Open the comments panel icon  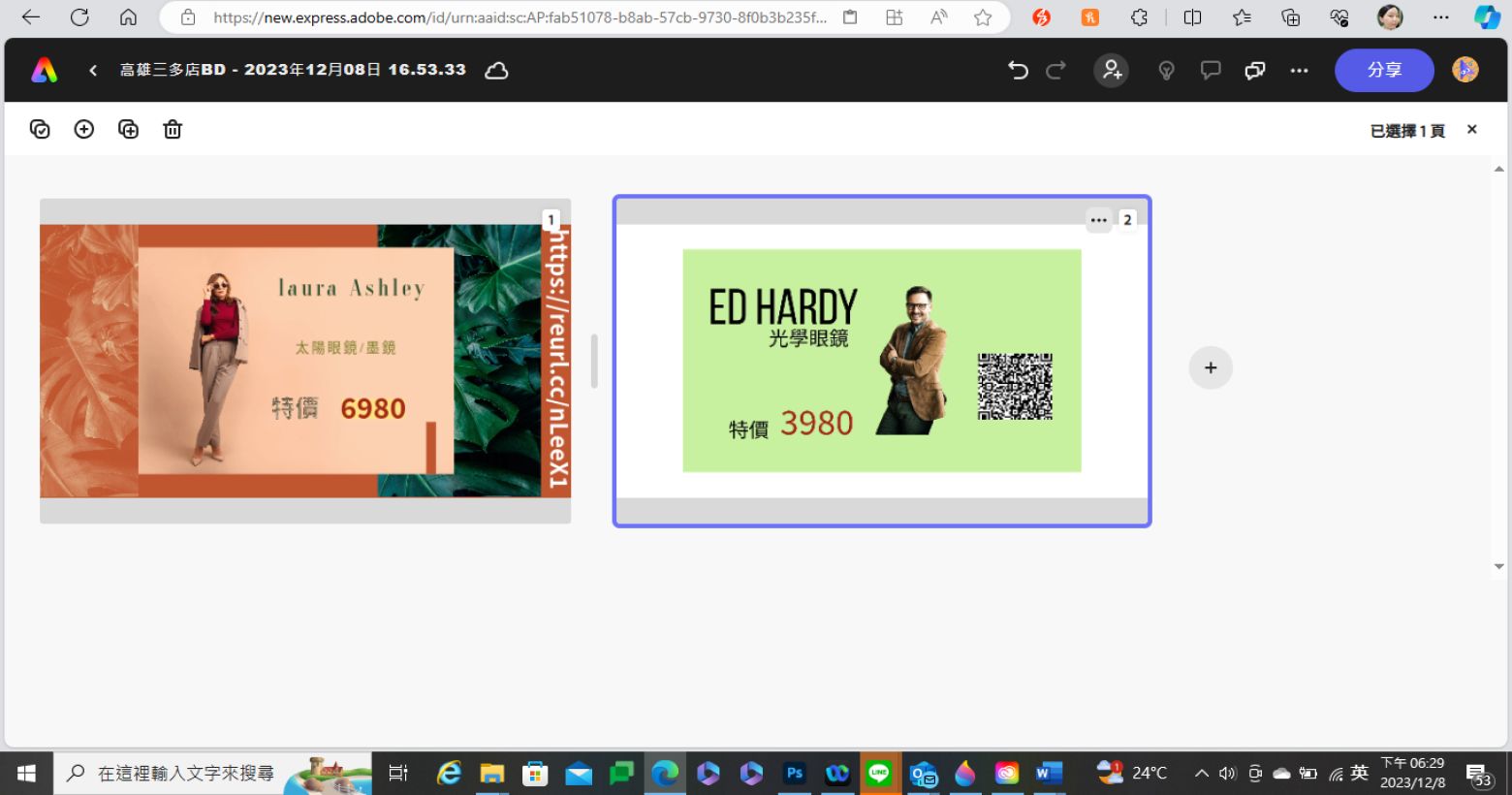click(1211, 70)
